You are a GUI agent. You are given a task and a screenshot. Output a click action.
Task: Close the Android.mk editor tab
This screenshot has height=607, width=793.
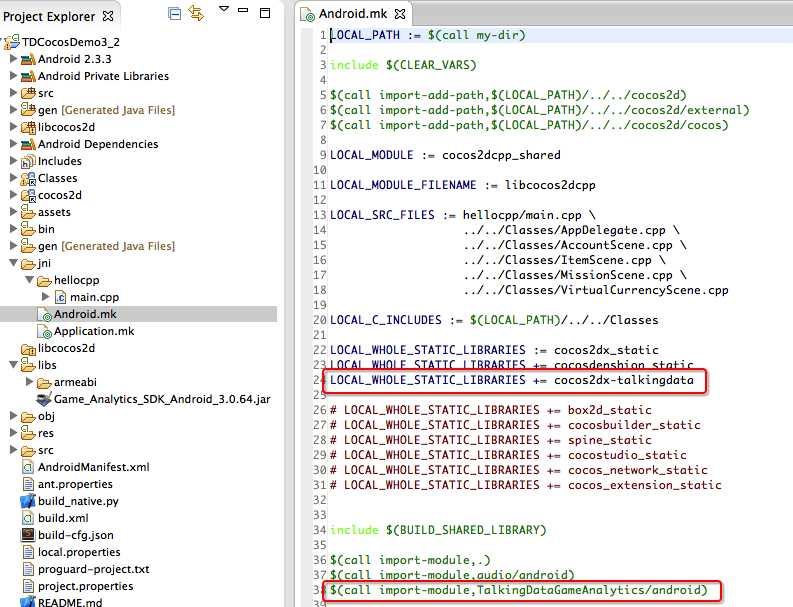tap(400, 14)
